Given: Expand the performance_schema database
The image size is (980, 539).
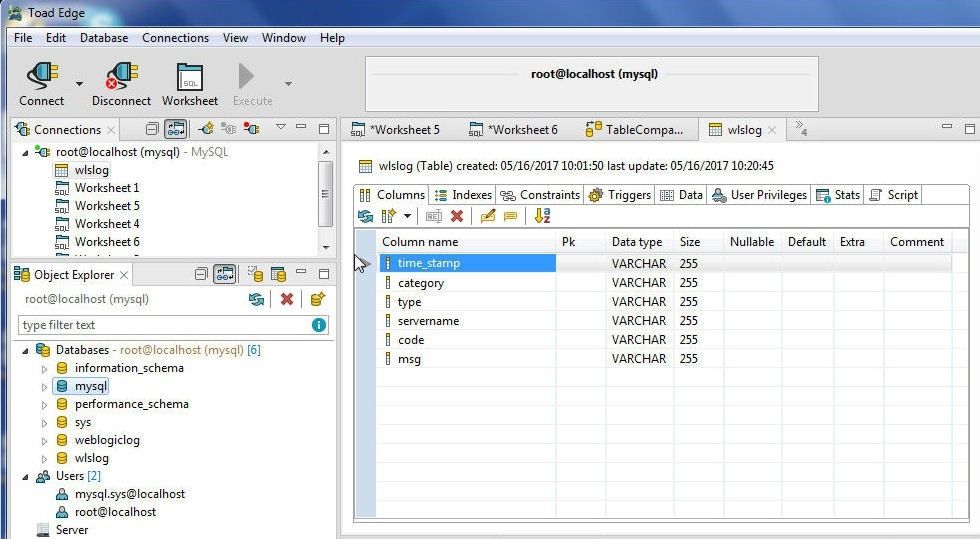Looking at the screenshot, I should pyautogui.click(x=44, y=405).
